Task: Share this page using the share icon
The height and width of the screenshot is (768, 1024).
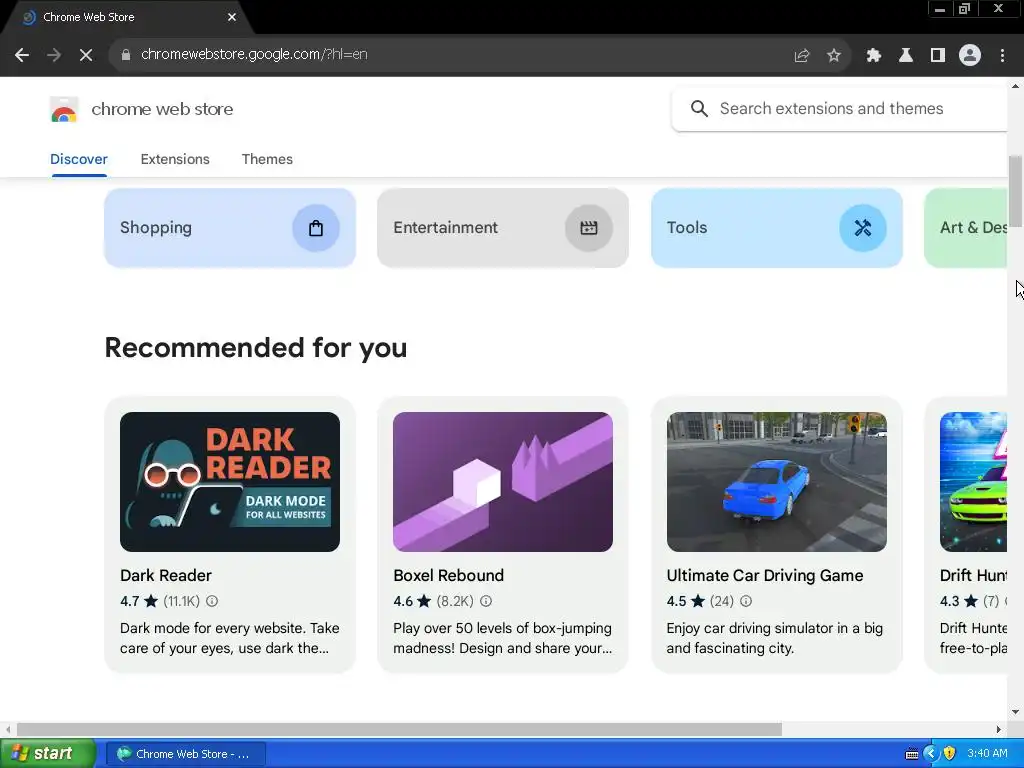Action: click(x=802, y=56)
